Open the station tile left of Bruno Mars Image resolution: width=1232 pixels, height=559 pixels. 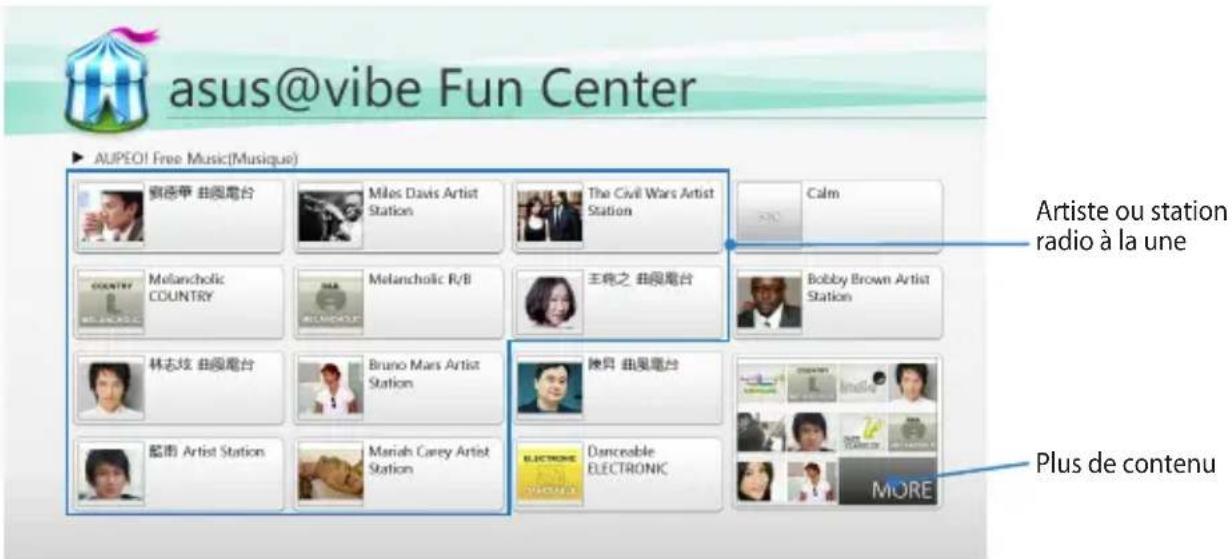(180, 388)
